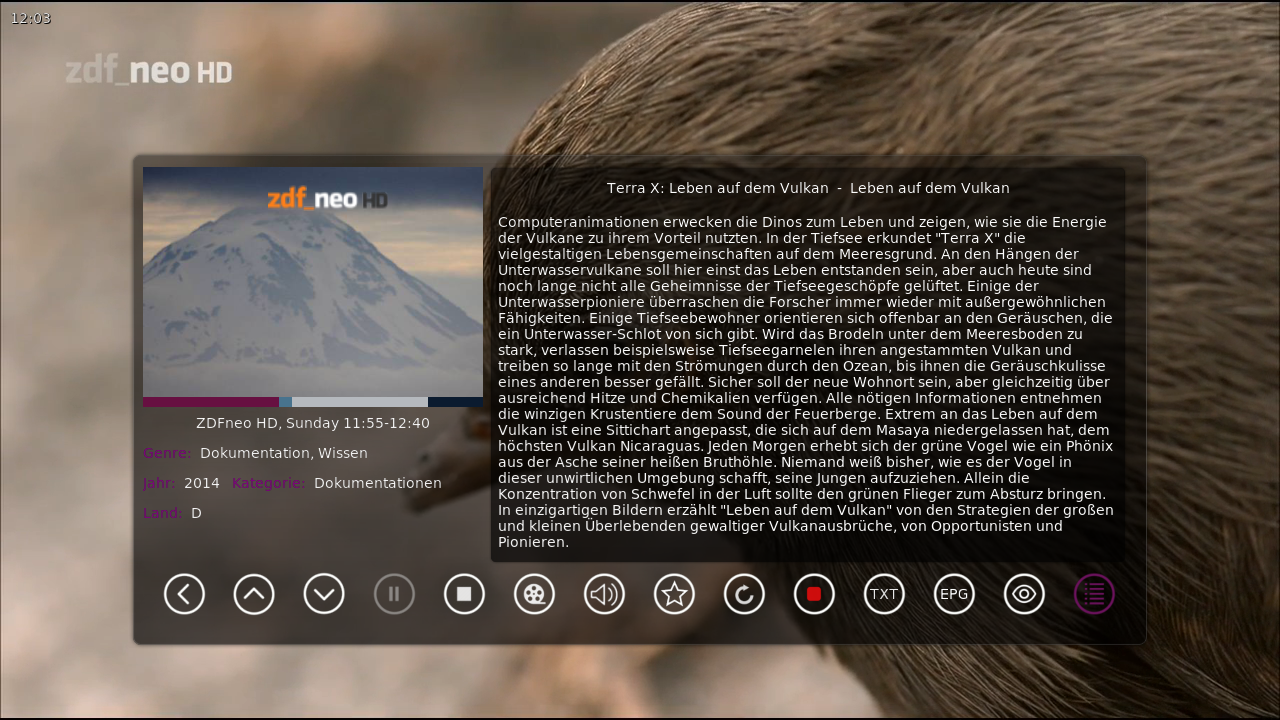1280x720 pixels.
Task: Click the back arrow button
Action: click(184, 594)
